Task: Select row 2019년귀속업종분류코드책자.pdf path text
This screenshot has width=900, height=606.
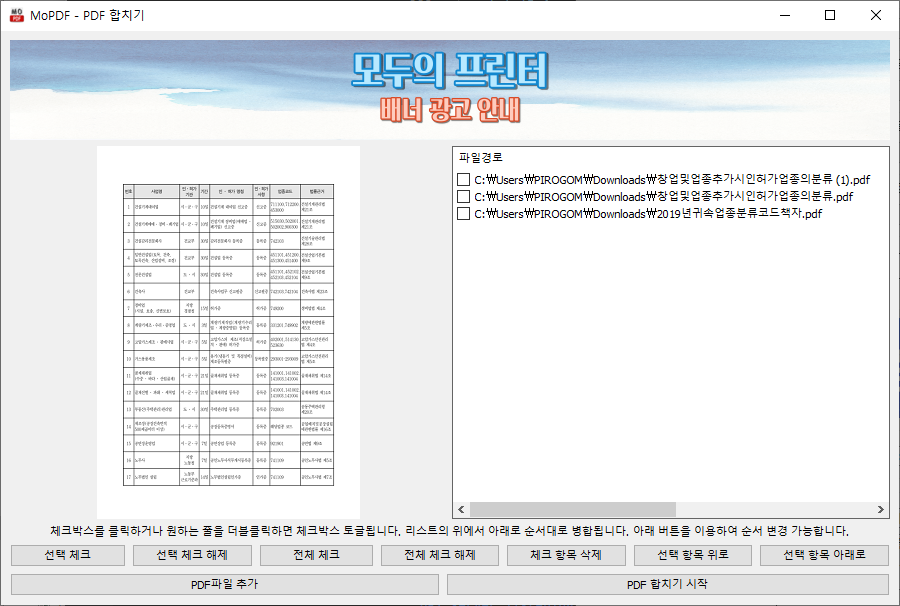Action: [648, 213]
